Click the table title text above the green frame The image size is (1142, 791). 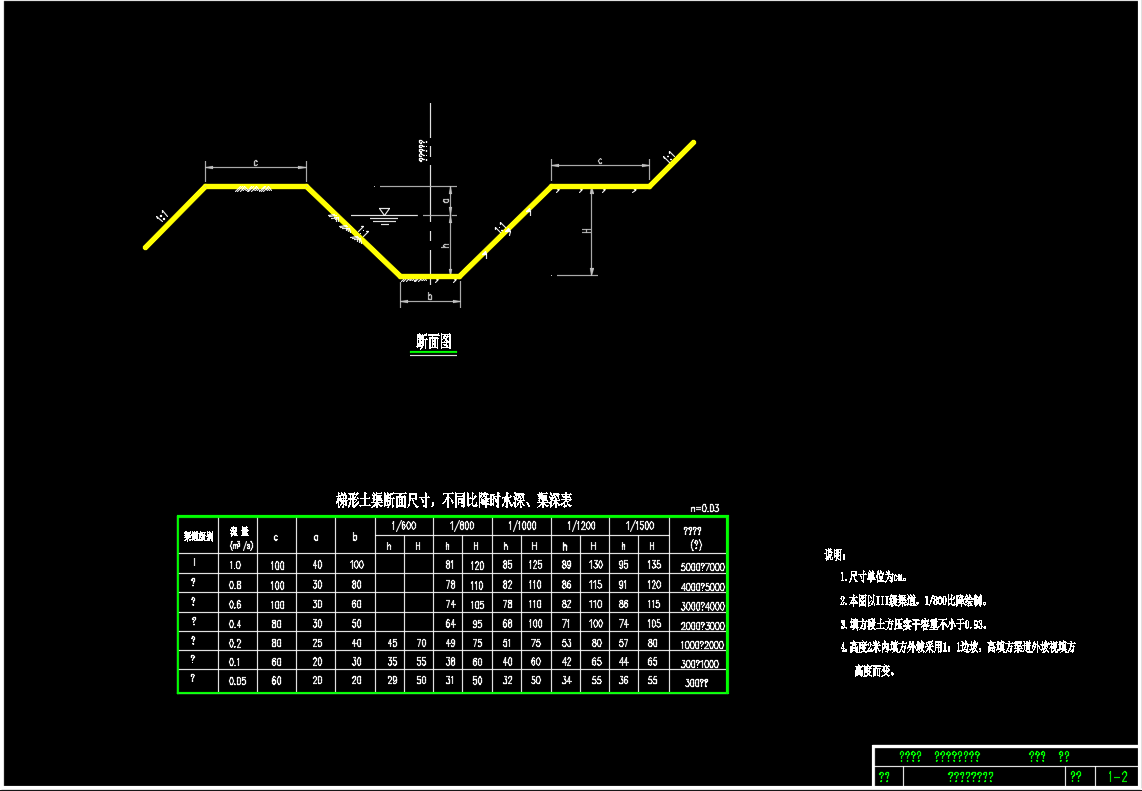453,499
